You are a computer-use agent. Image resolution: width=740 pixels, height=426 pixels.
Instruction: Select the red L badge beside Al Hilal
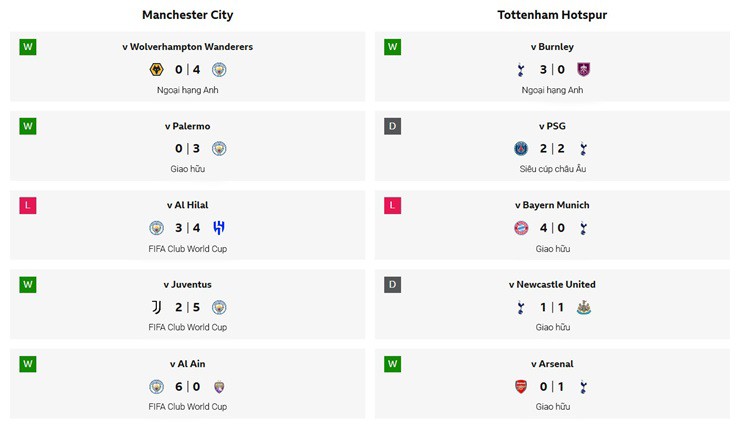pos(28,205)
